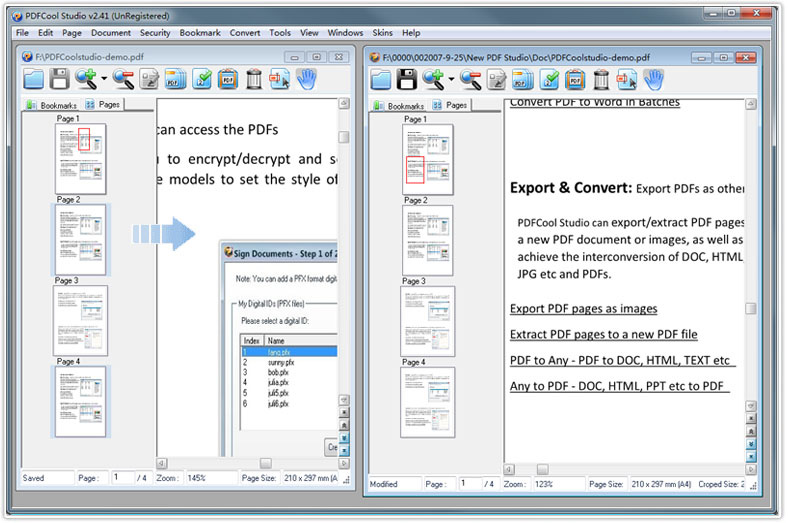Open the Security menu
Image resolution: width=788 pixels, height=523 pixels.
click(x=155, y=33)
